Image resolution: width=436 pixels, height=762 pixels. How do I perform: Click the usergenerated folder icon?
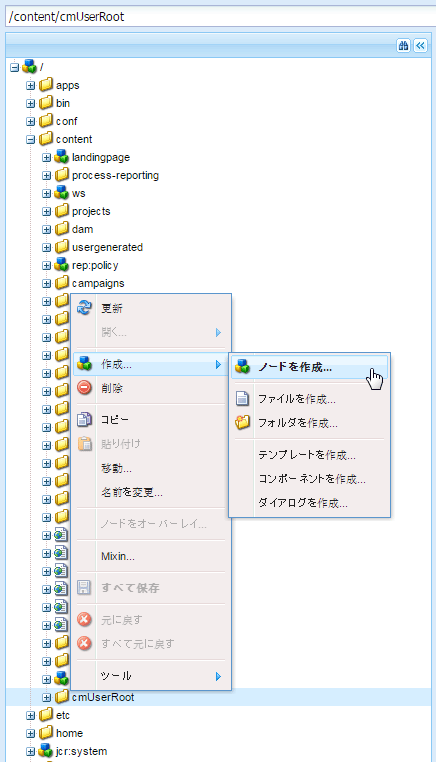62,247
